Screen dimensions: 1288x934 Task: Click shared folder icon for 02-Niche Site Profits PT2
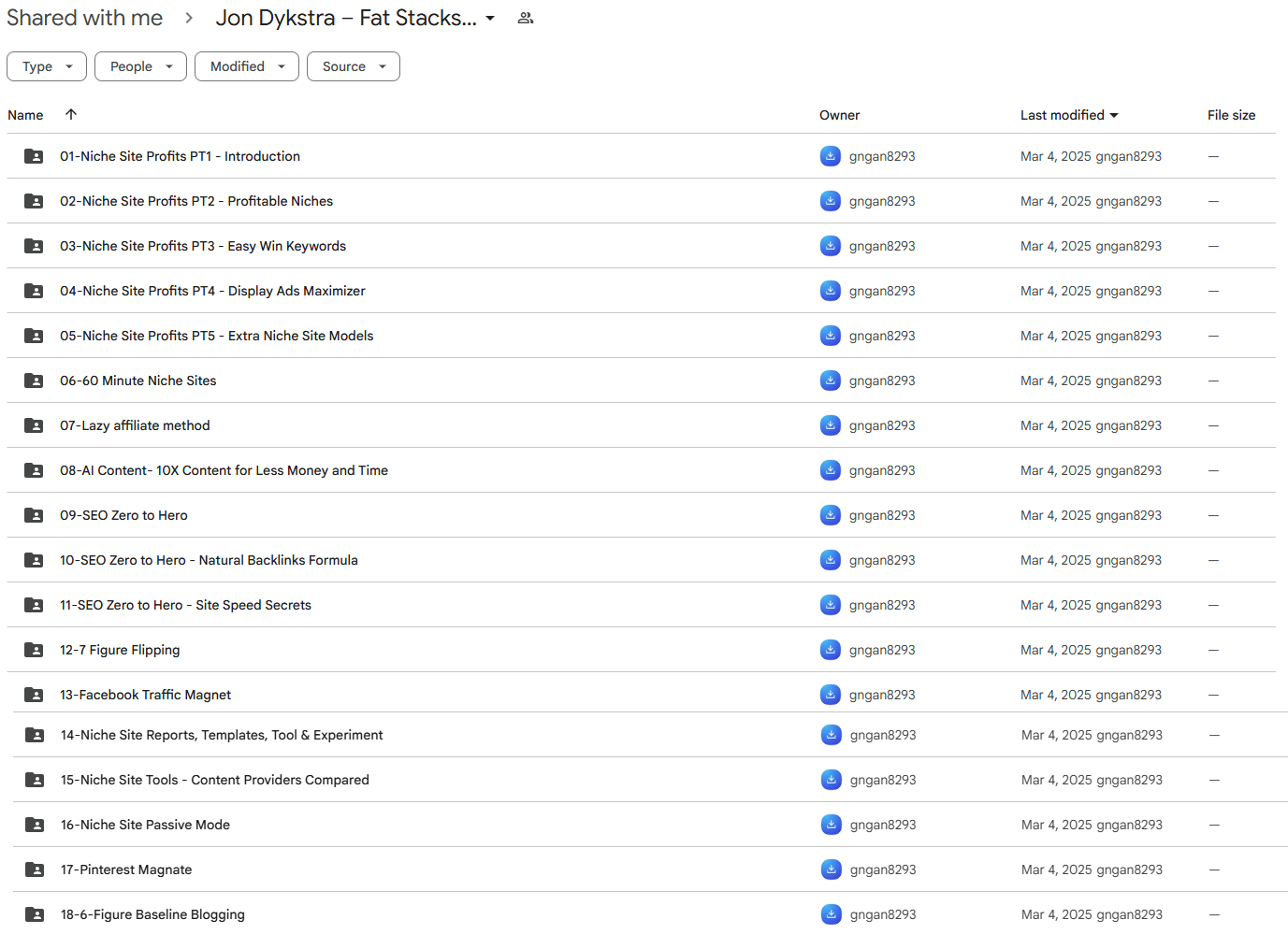coord(34,201)
